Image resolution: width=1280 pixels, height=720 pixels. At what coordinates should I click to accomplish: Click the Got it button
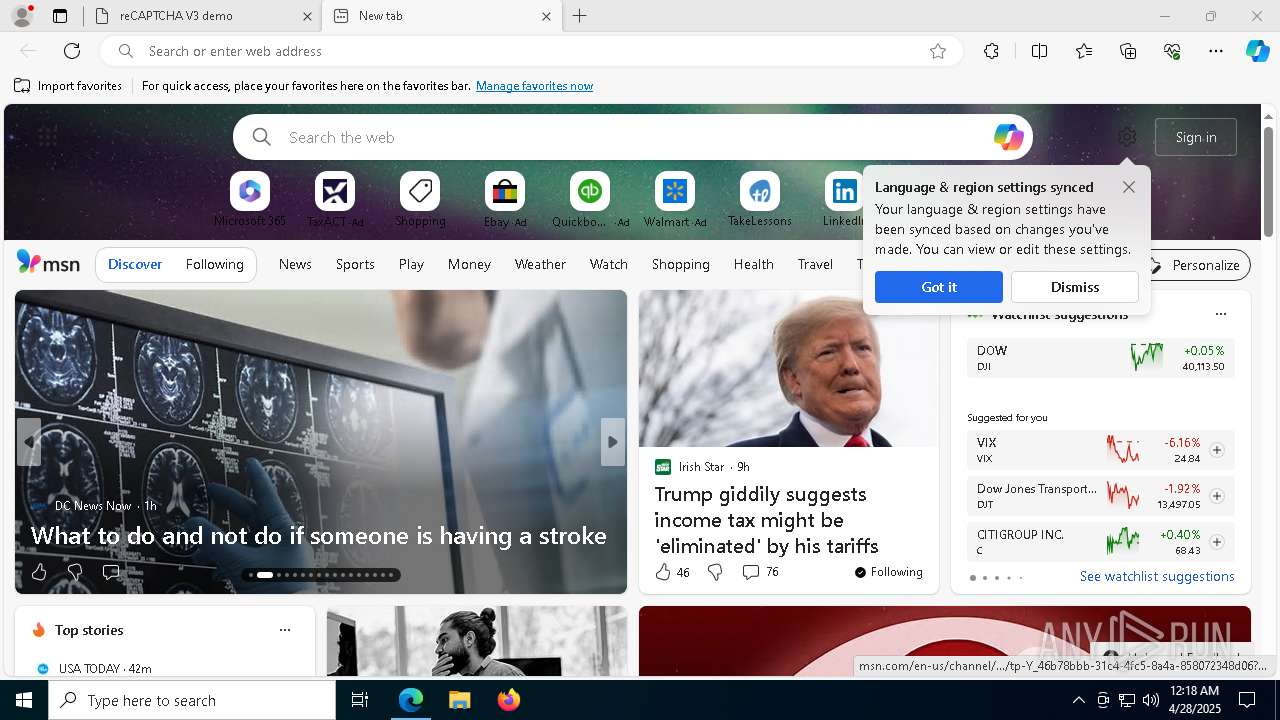click(939, 287)
